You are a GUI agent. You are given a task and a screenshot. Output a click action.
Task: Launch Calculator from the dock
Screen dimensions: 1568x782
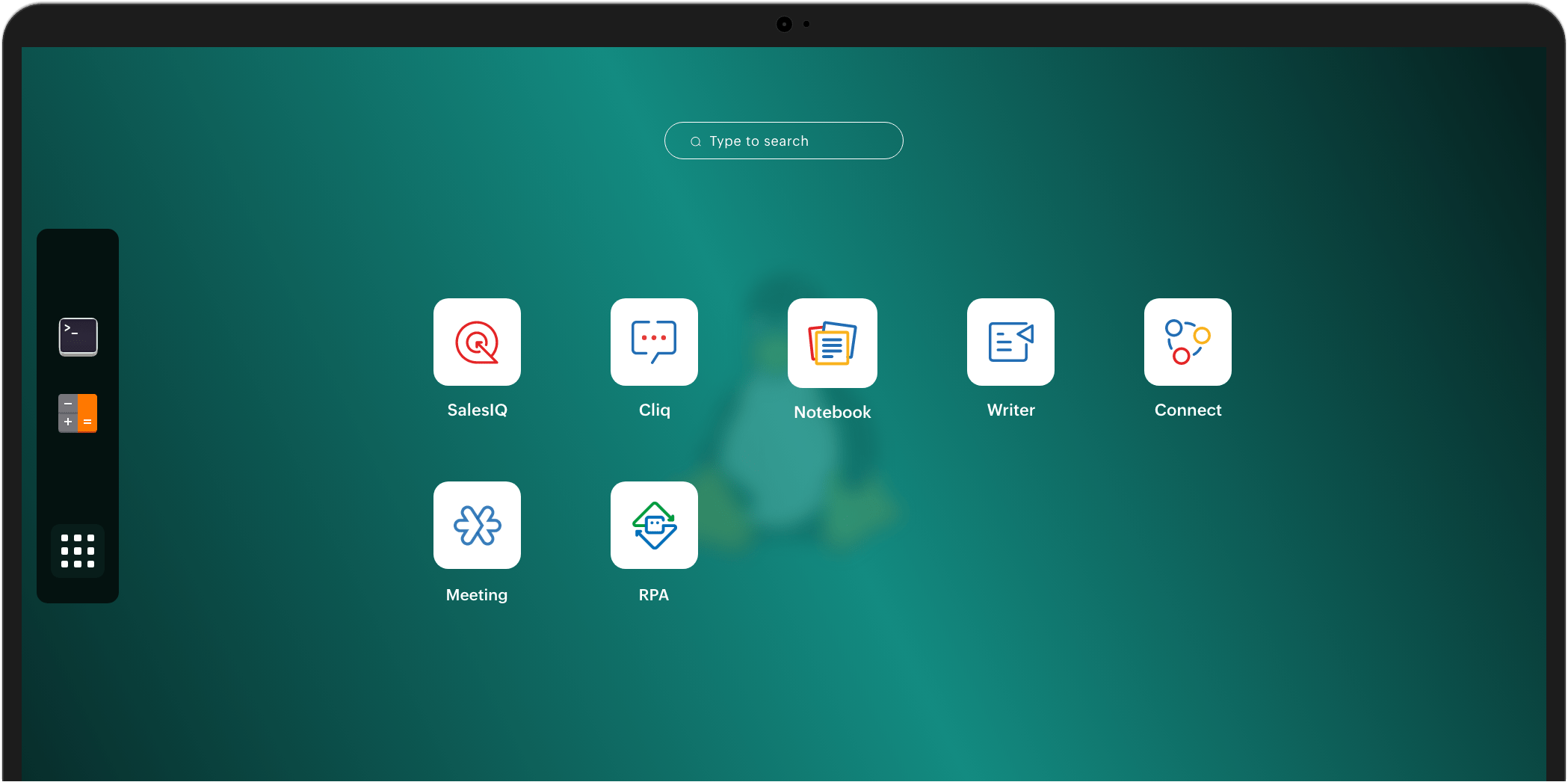click(78, 413)
